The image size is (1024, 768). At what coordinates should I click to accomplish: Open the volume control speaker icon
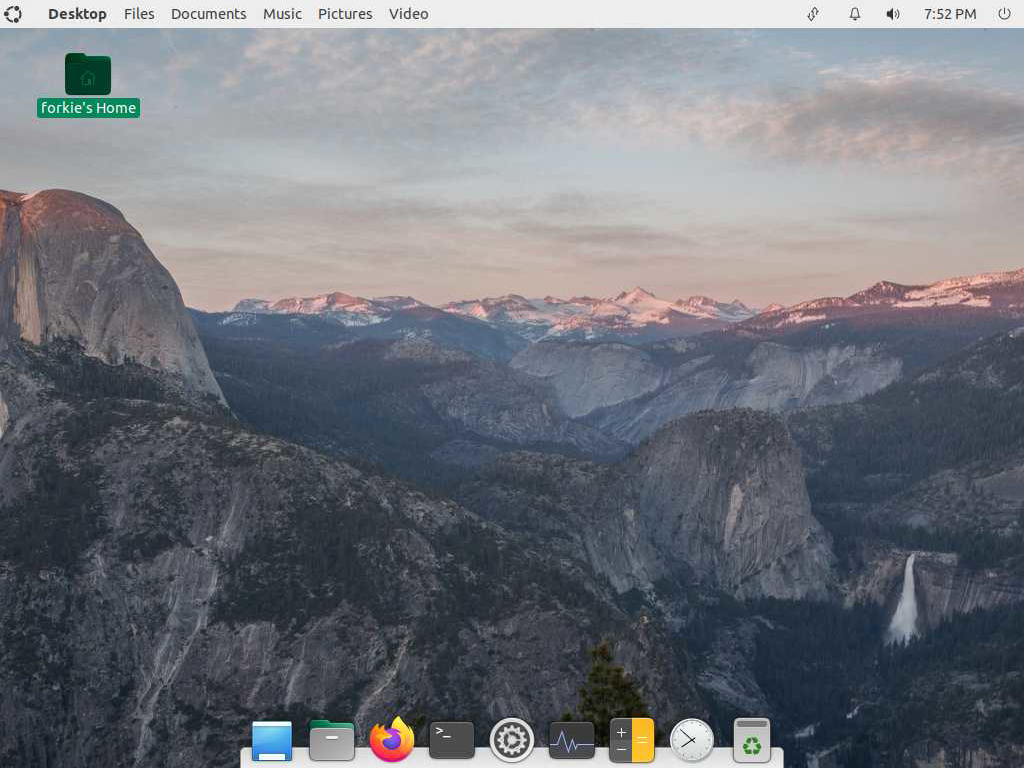click(x=893, y=14)
